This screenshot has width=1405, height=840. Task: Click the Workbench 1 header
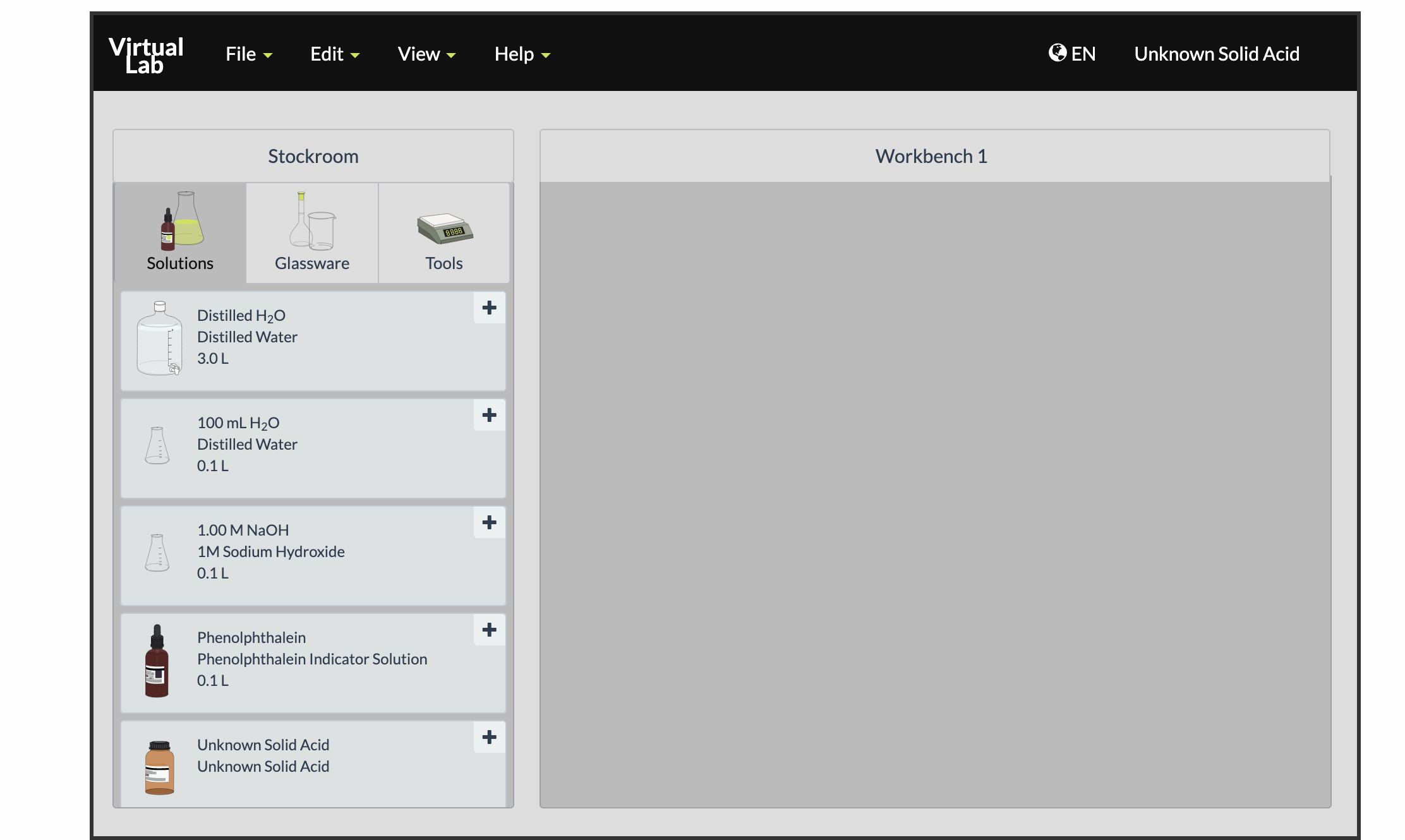point(931,156)
